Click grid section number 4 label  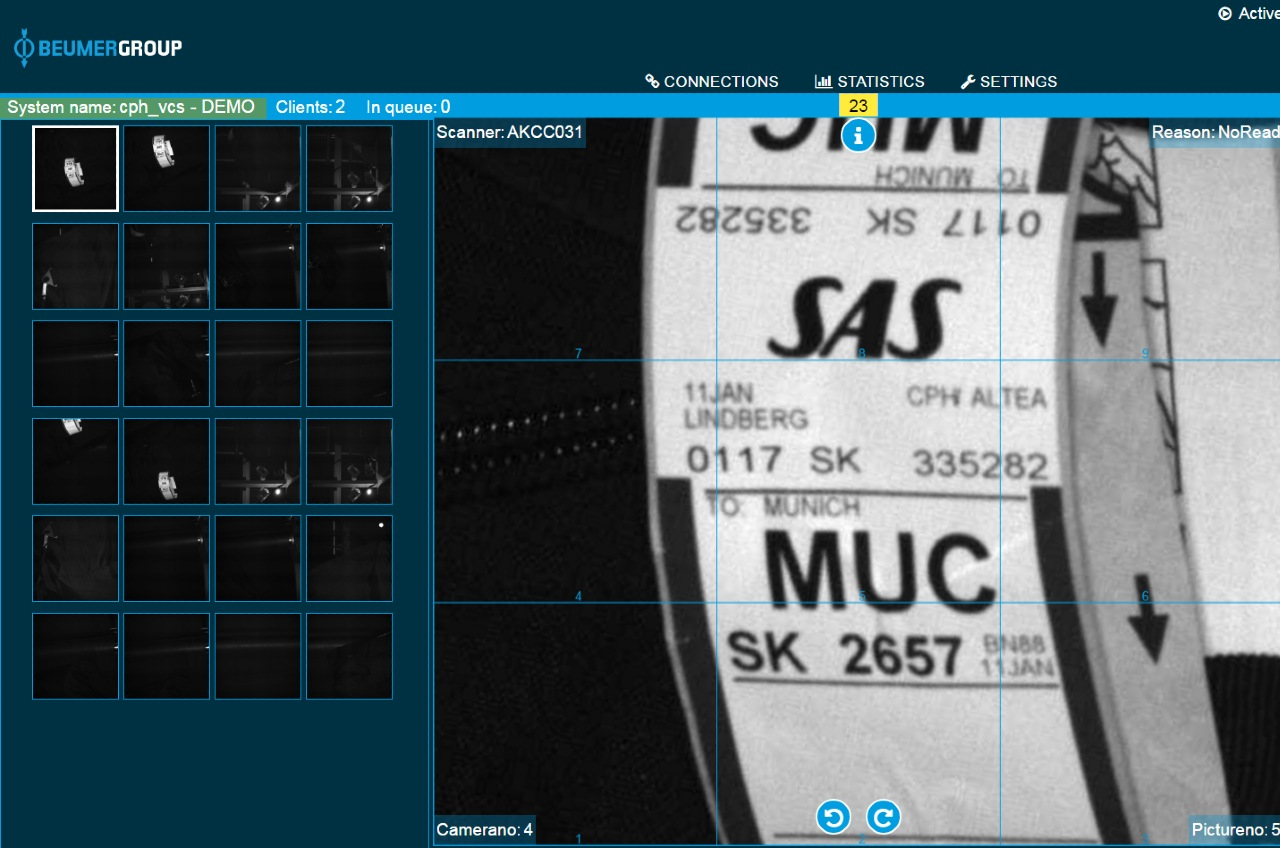click(578, 597)
